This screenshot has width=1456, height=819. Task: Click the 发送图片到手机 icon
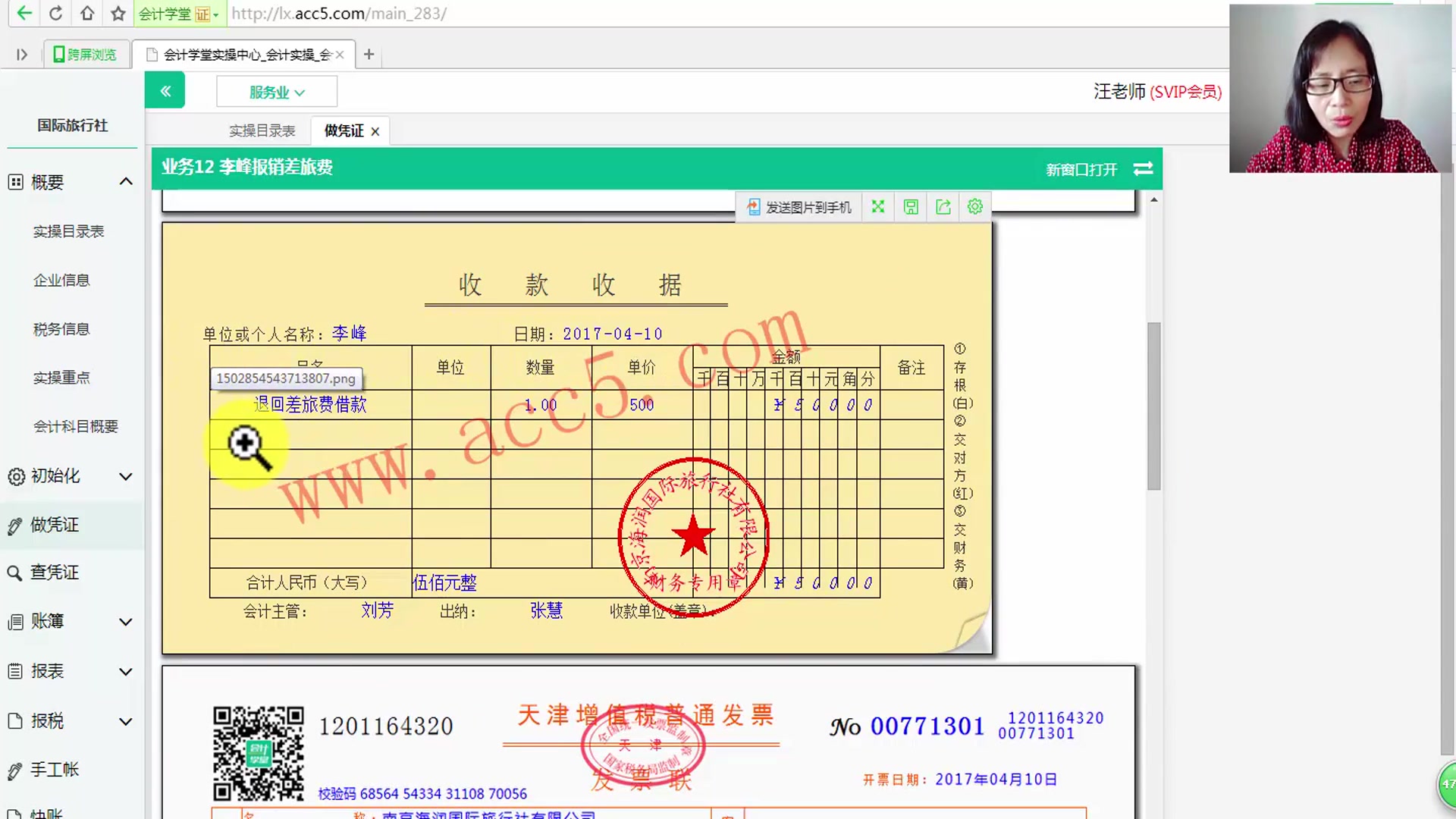point(798,206)
